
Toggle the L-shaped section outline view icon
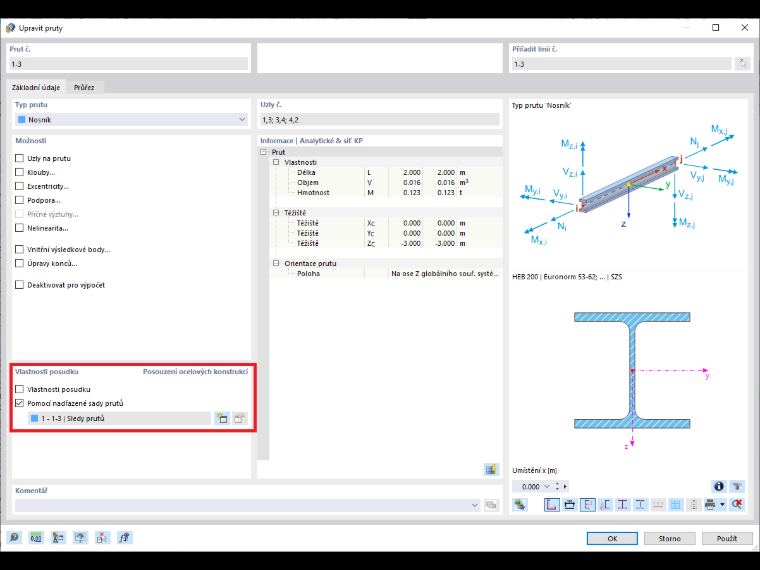tap(552, 505)
